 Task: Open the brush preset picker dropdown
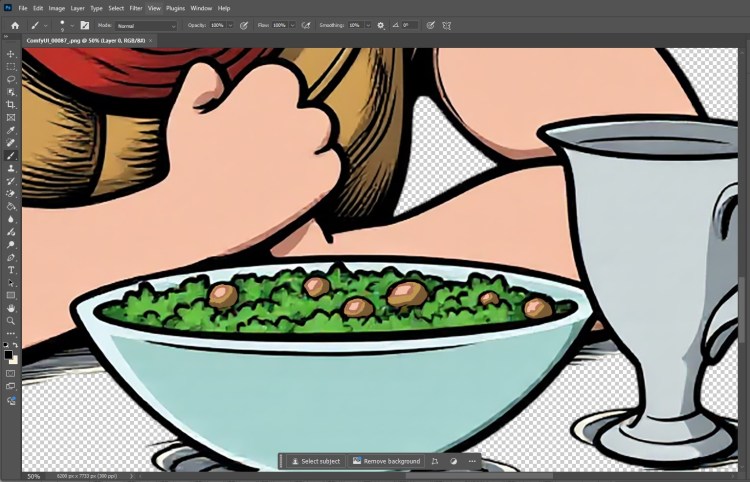(x=72, y=25)
